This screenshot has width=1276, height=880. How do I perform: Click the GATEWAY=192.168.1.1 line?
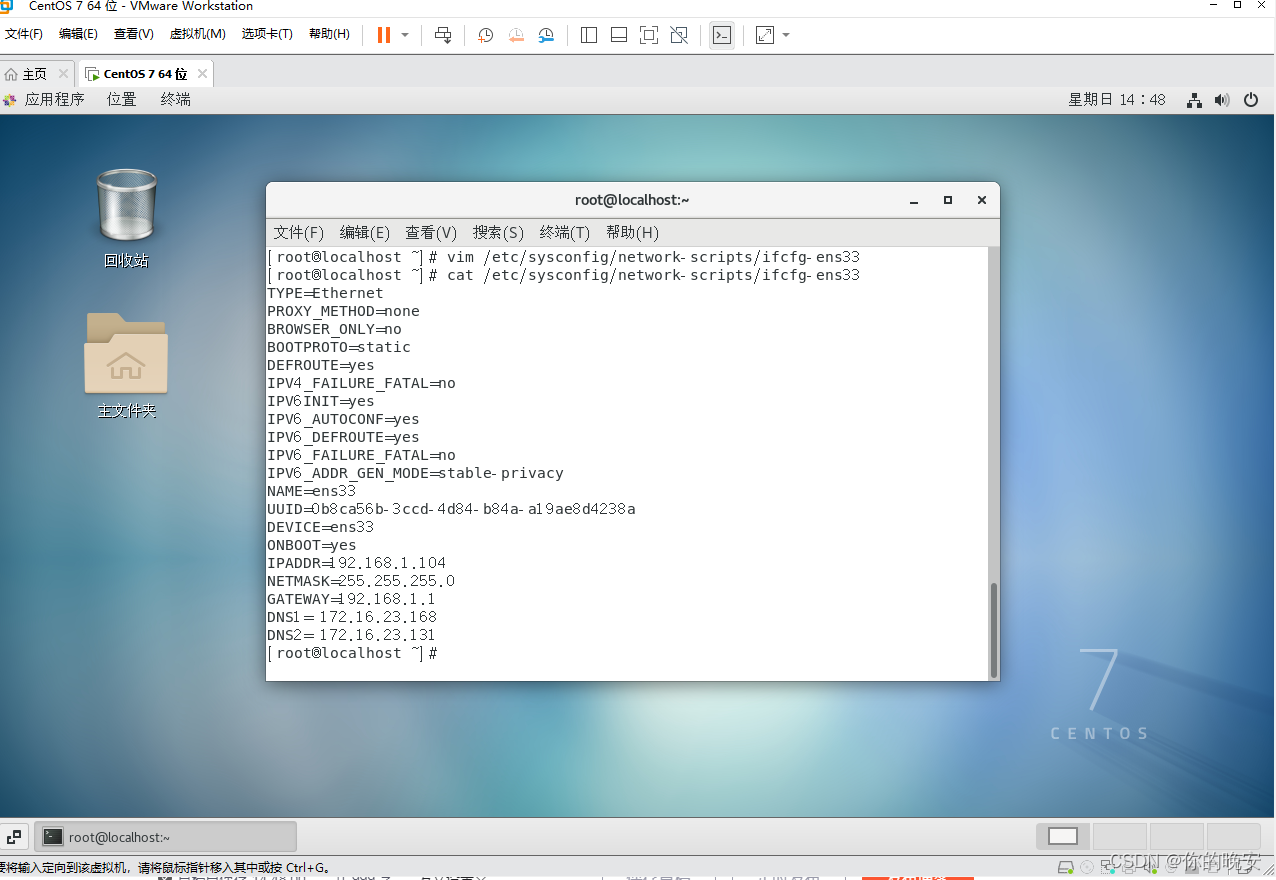[351, 599]
